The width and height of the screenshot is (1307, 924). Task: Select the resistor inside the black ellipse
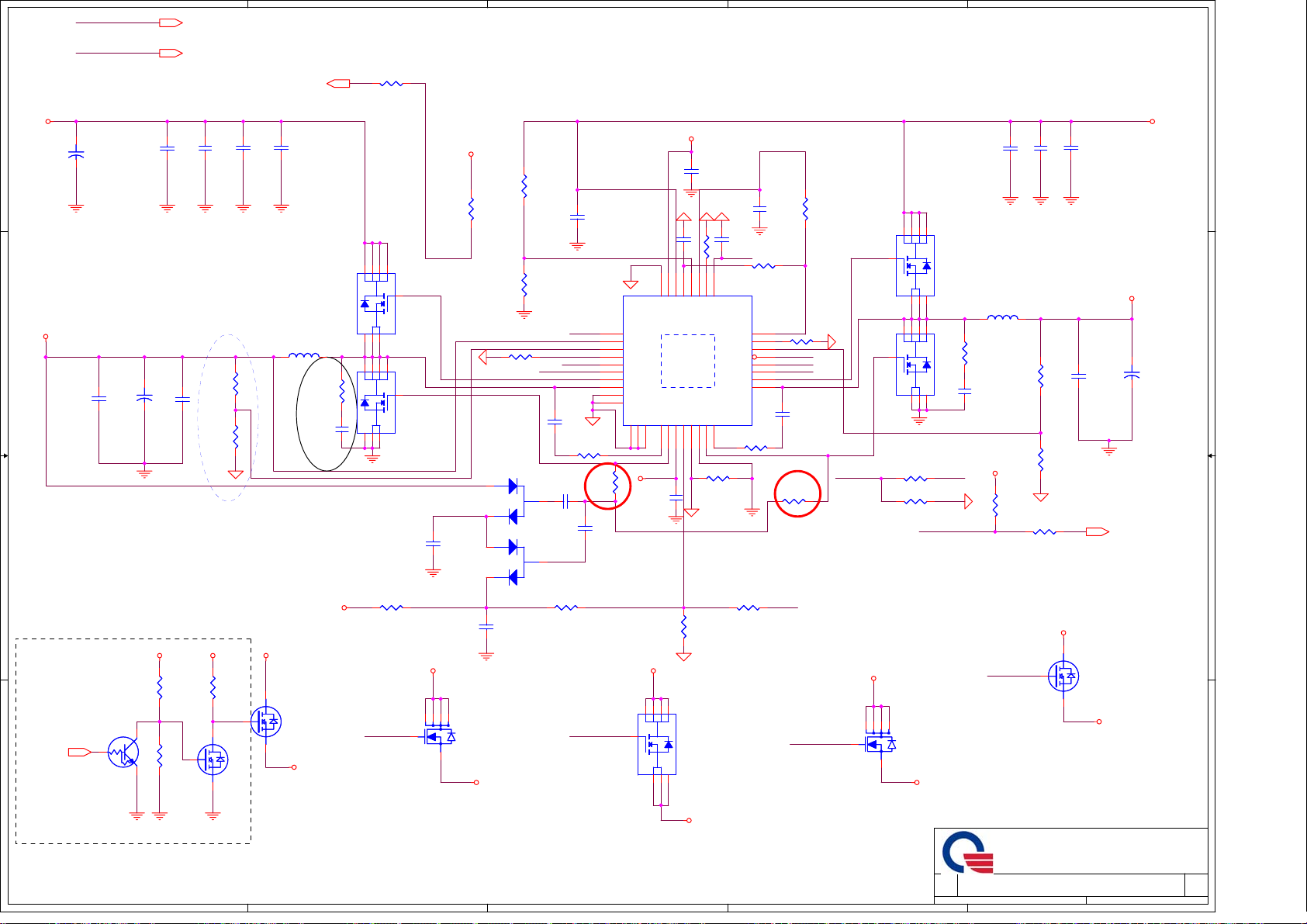pos(342,390)
